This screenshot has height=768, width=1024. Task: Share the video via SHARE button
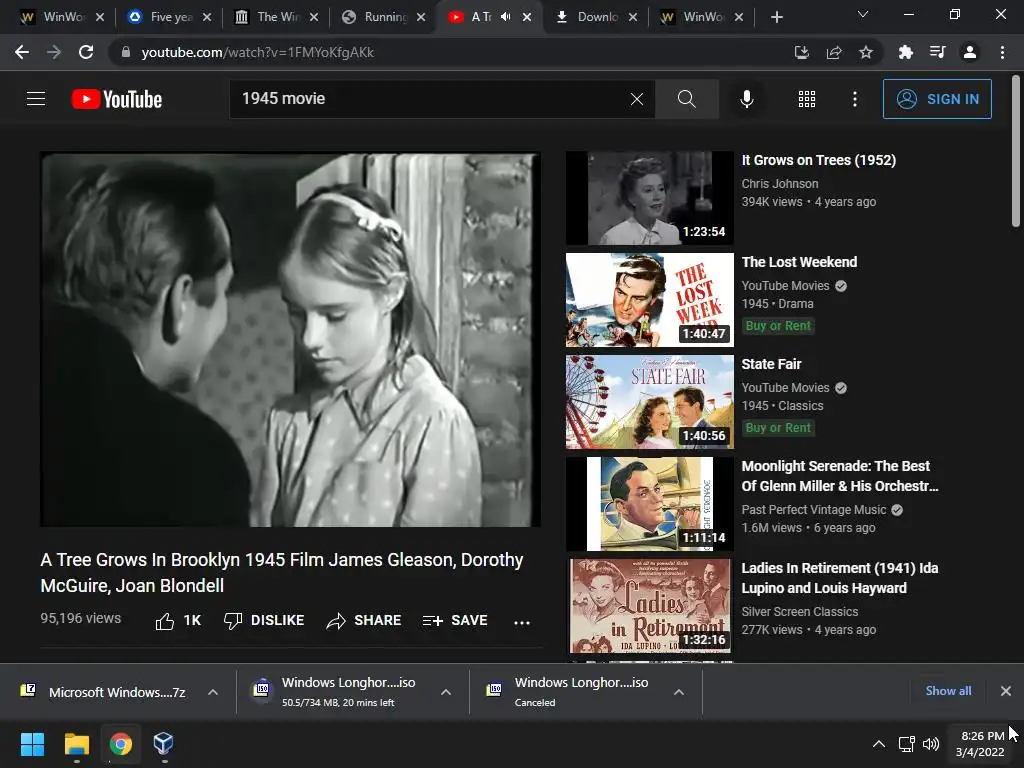364,620
